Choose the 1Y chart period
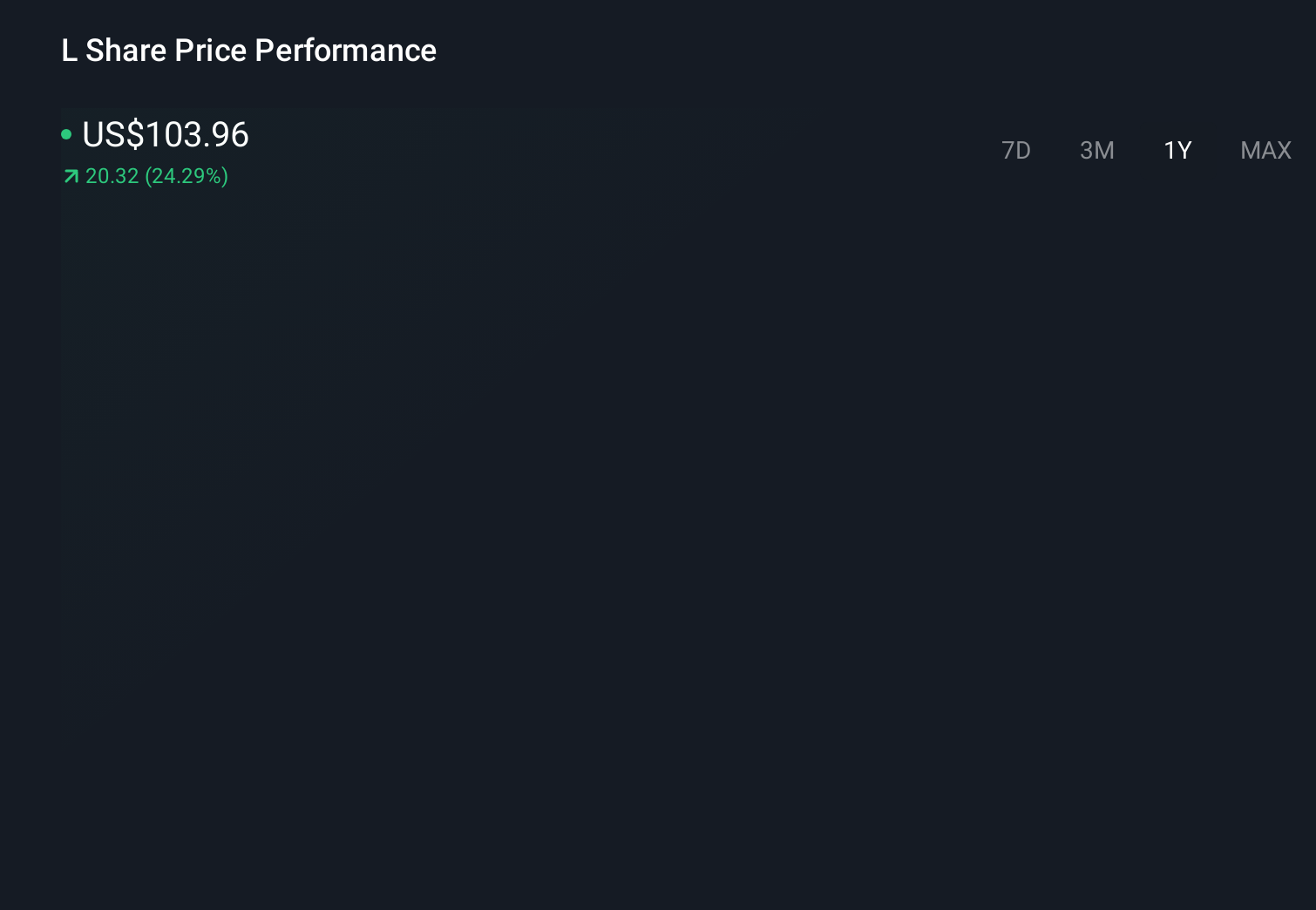 [x=1177, y=151]
